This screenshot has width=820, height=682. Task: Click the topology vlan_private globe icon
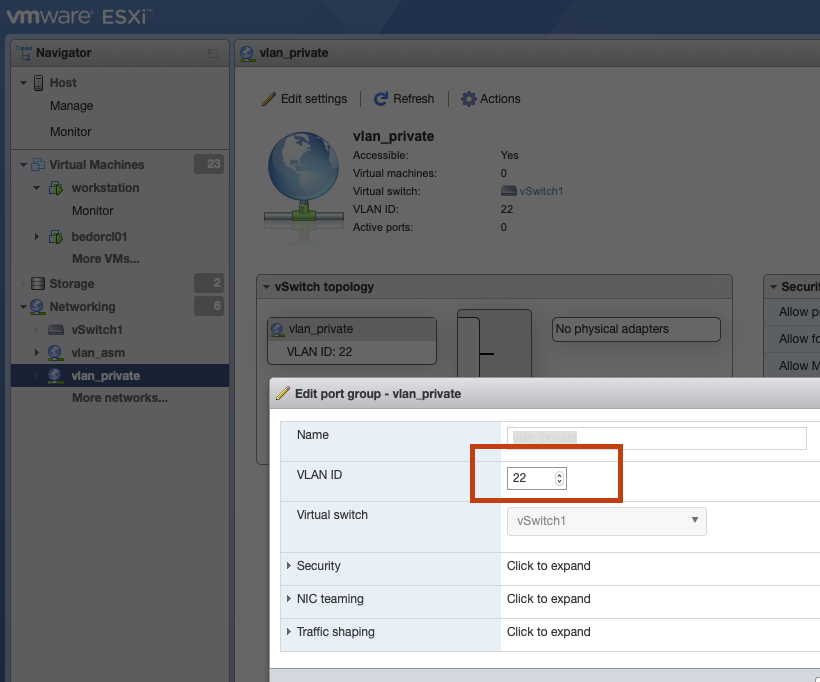tap(277, 329)
